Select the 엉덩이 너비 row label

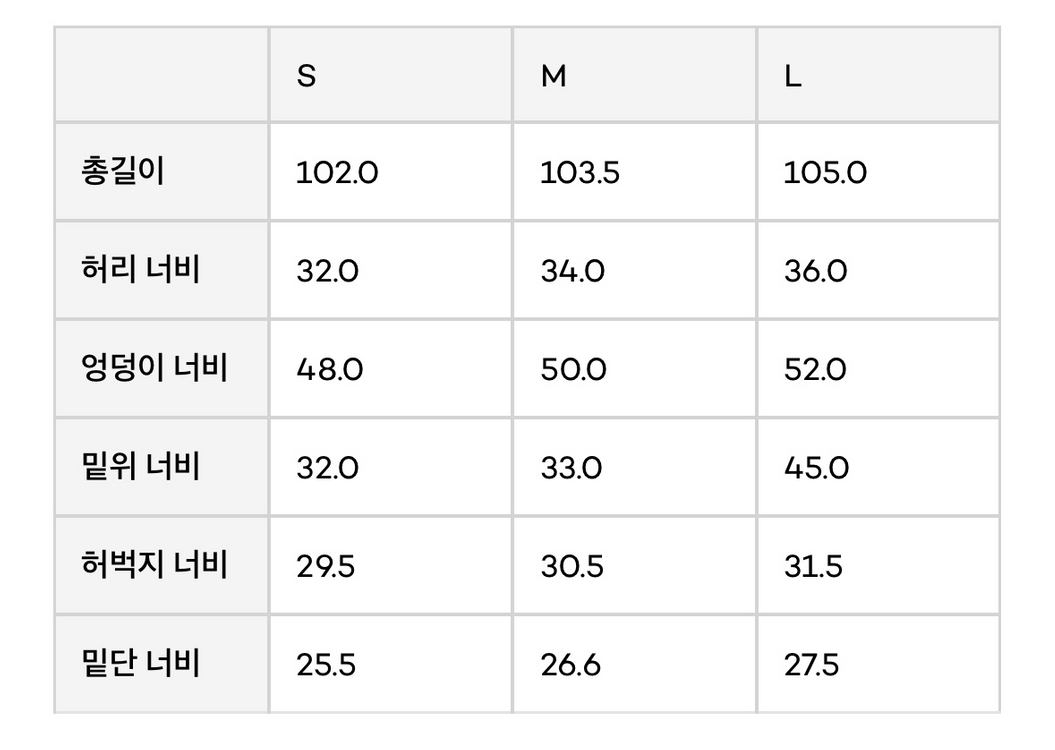click(154, 368)
